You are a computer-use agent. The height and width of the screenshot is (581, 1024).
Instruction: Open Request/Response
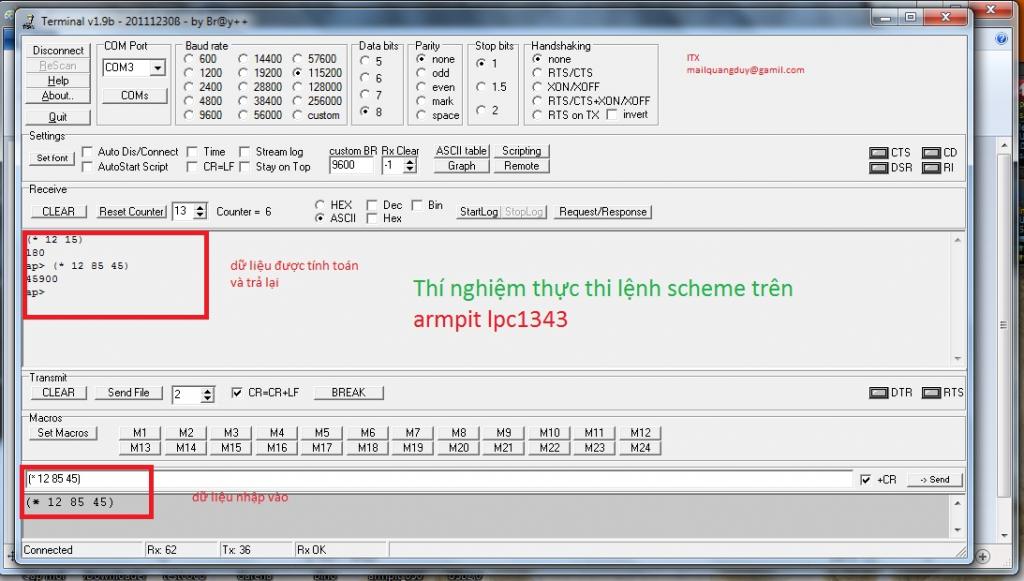(x=603, y=212)
